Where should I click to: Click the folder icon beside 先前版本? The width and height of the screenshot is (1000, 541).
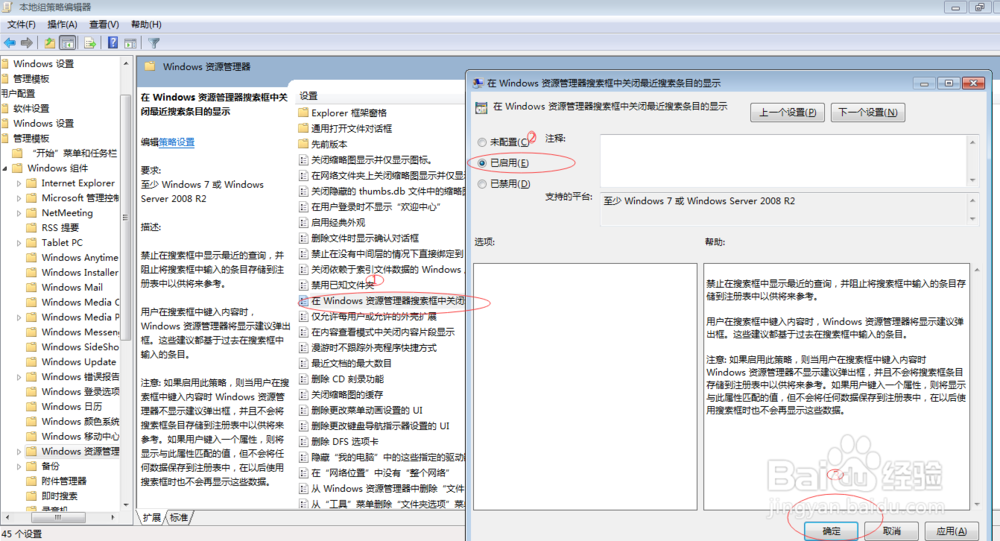(304, 144)
